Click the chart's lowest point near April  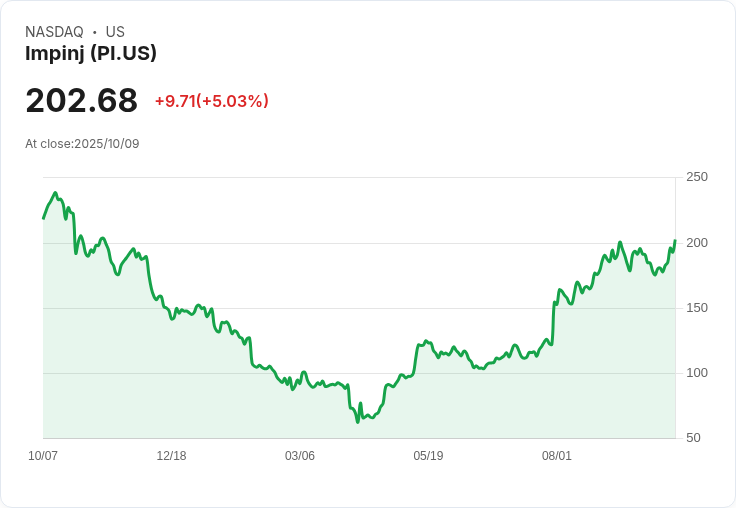[x=358, y=422]
